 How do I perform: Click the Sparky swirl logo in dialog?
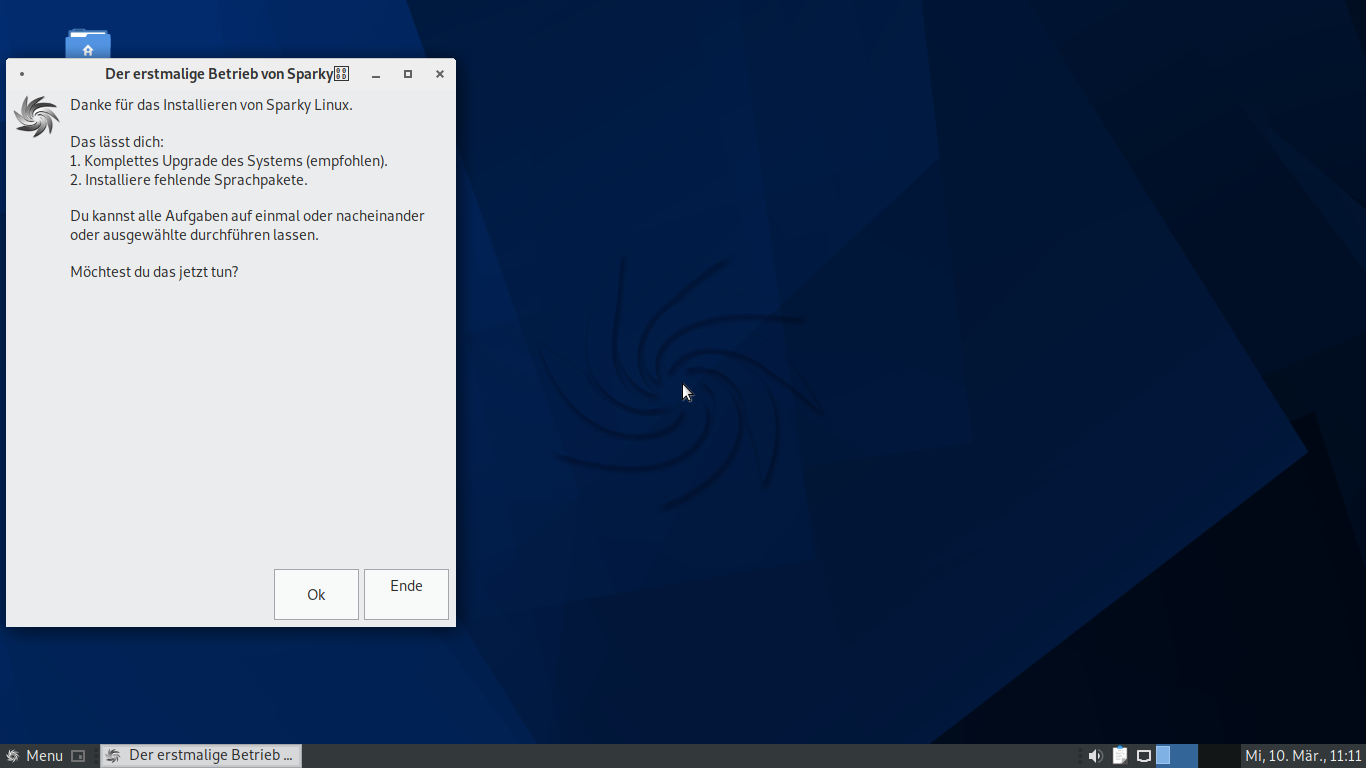[37, 116]
